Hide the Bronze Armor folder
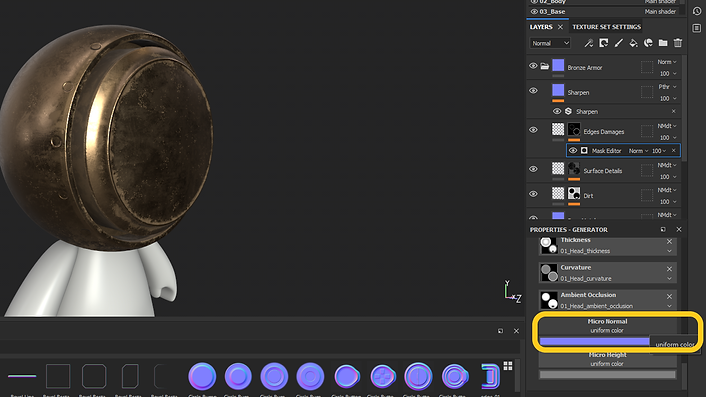 tap(533, 66)
